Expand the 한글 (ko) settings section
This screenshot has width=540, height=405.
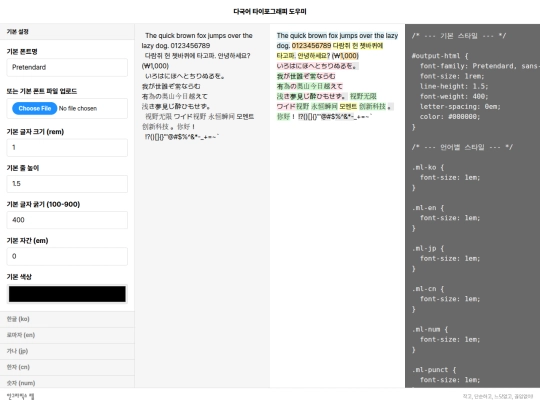click(67, 319)
